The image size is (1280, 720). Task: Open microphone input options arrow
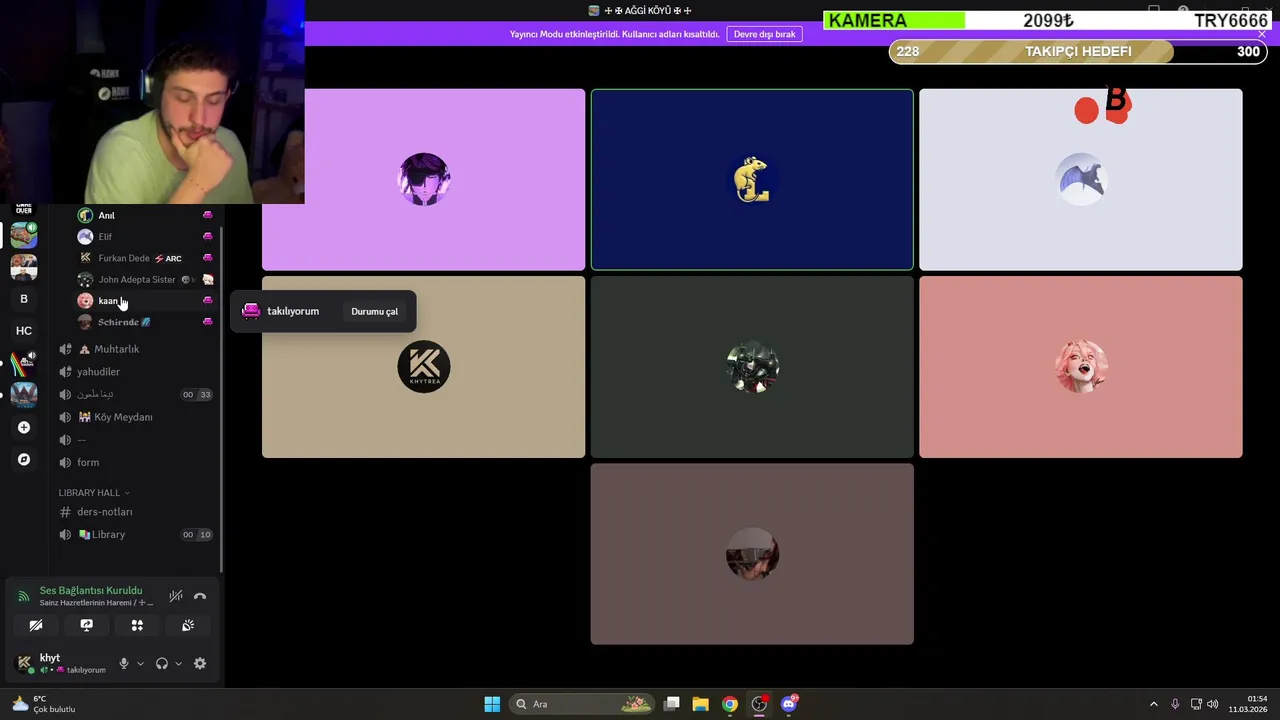coord(140,663)
